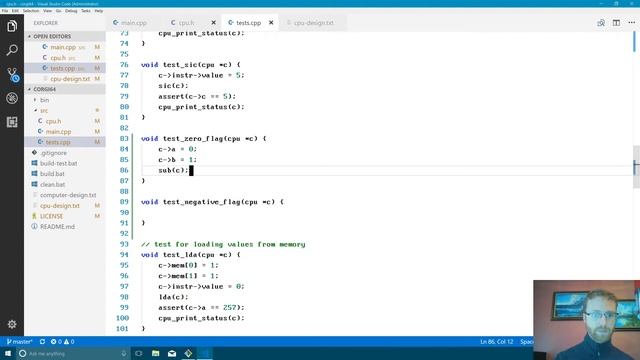Select the tests.cpp tab
640x360 pixels.
(248, 23)
